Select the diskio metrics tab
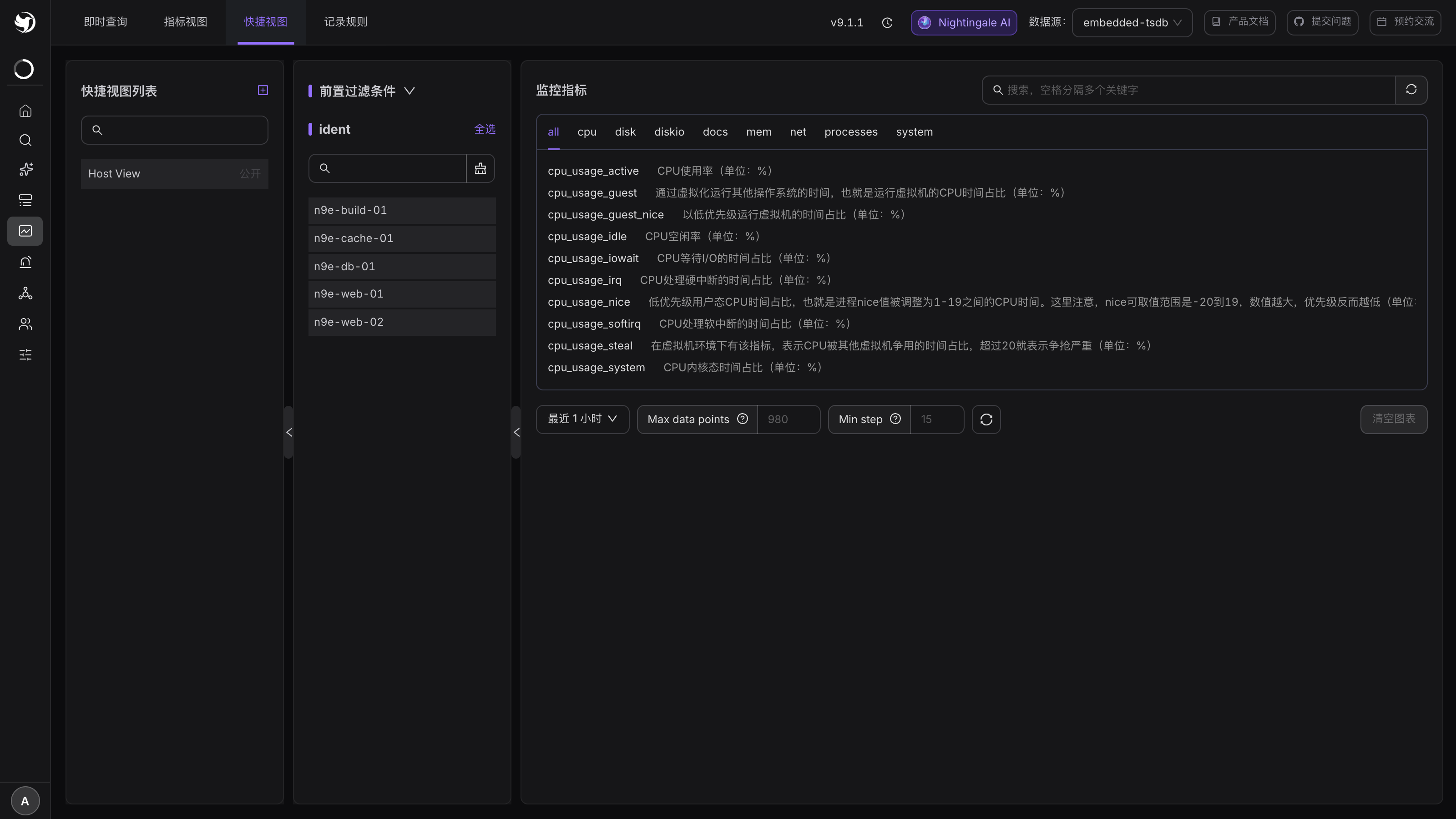 click(x=669, y=131)
